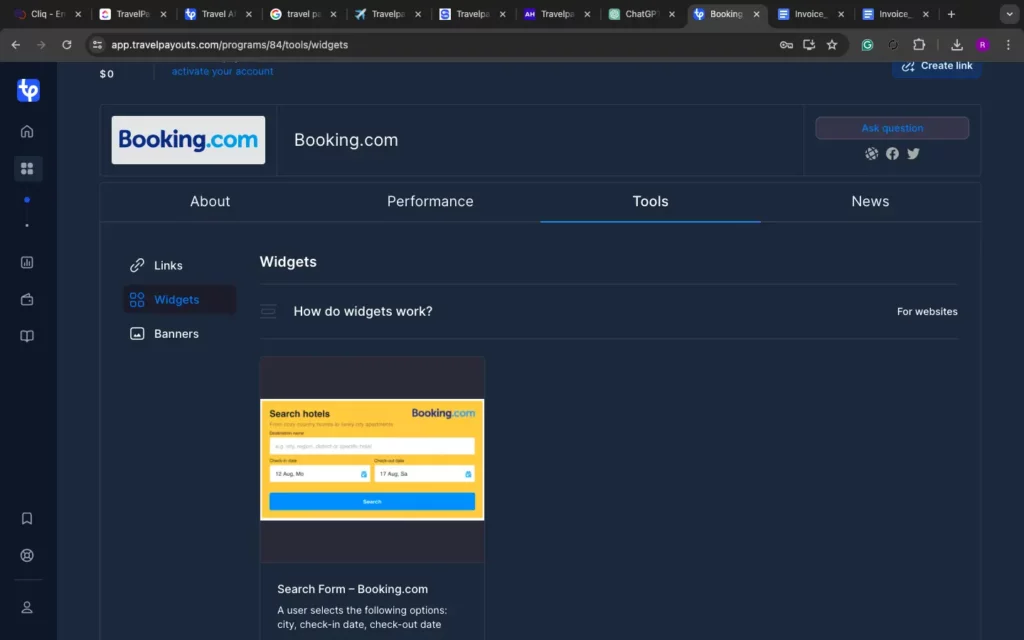Open the statistics chart icon in sidebar
Screen dimensions: 1024x640
pos(27,263)
